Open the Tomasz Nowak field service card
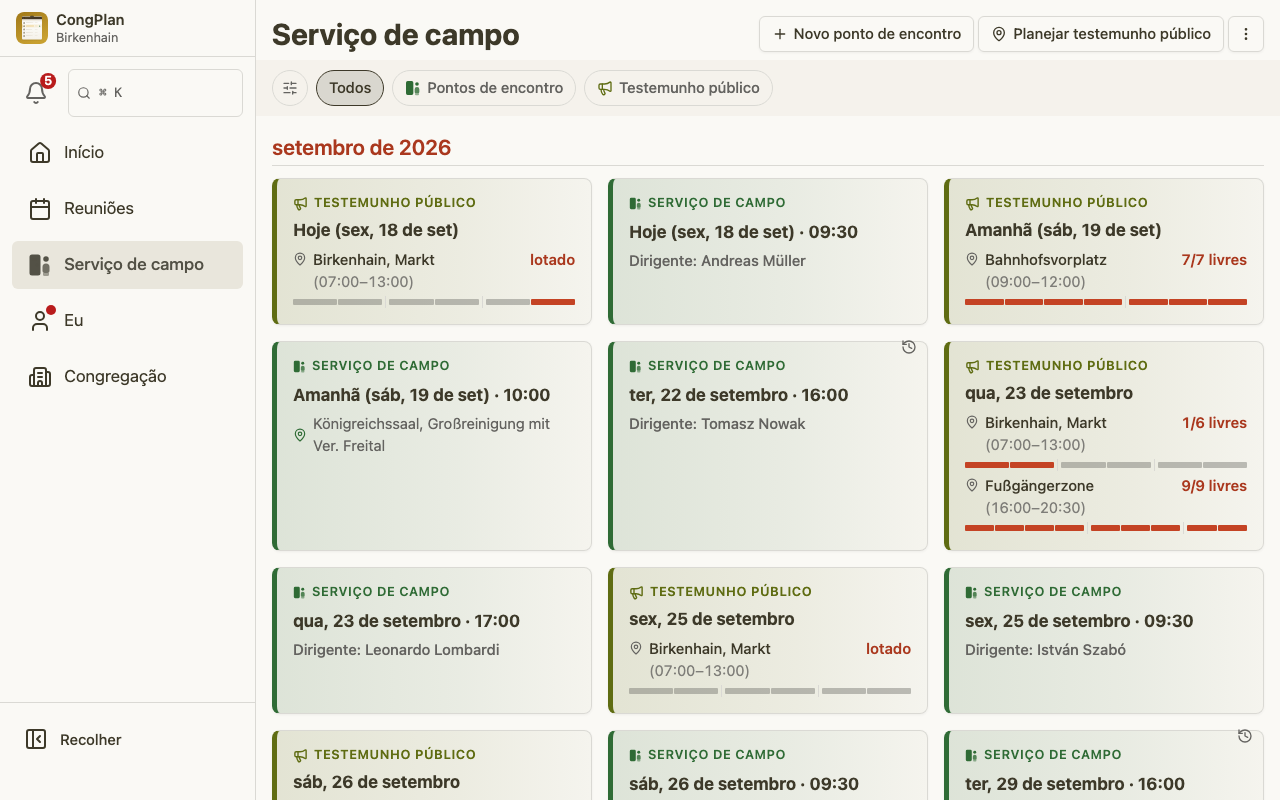 pyautogui.click(x=768, y=446)
